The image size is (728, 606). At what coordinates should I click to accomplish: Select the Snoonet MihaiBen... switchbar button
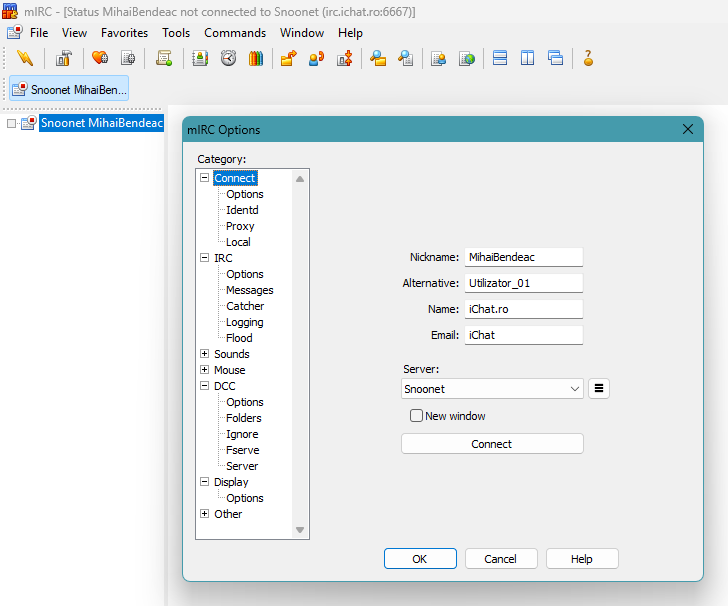coord(69,89)
